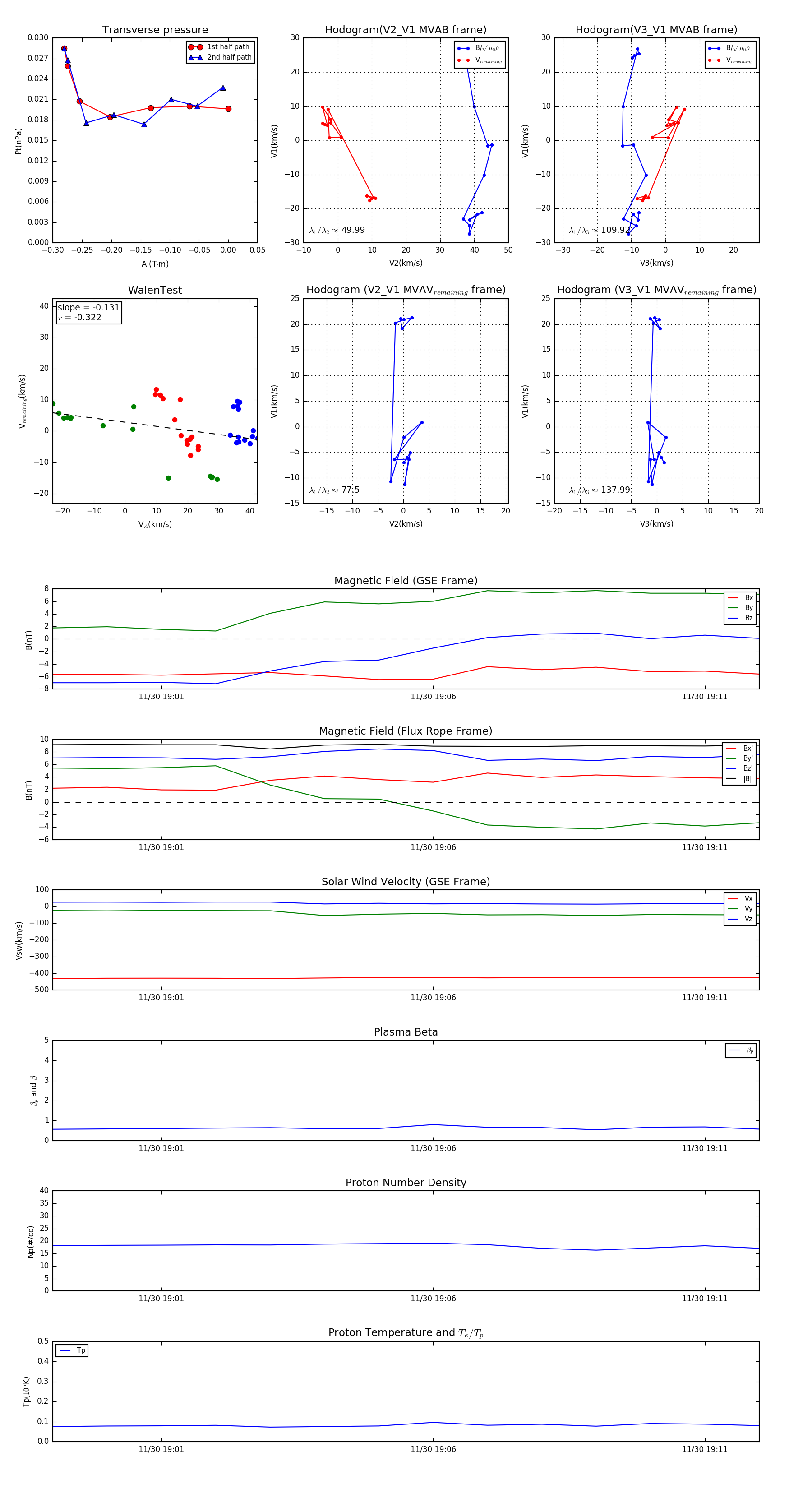This screenshot has height=1489, width=812.
Task: Click the 'Magnetic Field (Flux Rope Frame)' title
Action: (406, 731)
